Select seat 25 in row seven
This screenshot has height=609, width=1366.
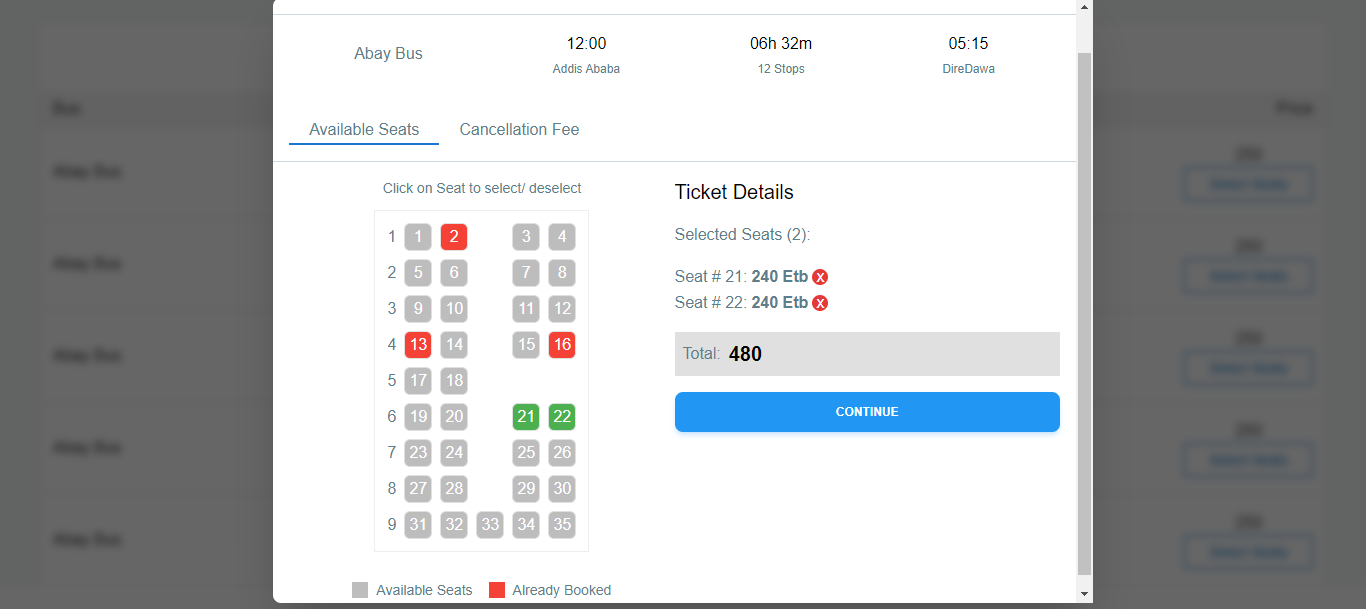(x=526, y=453)
